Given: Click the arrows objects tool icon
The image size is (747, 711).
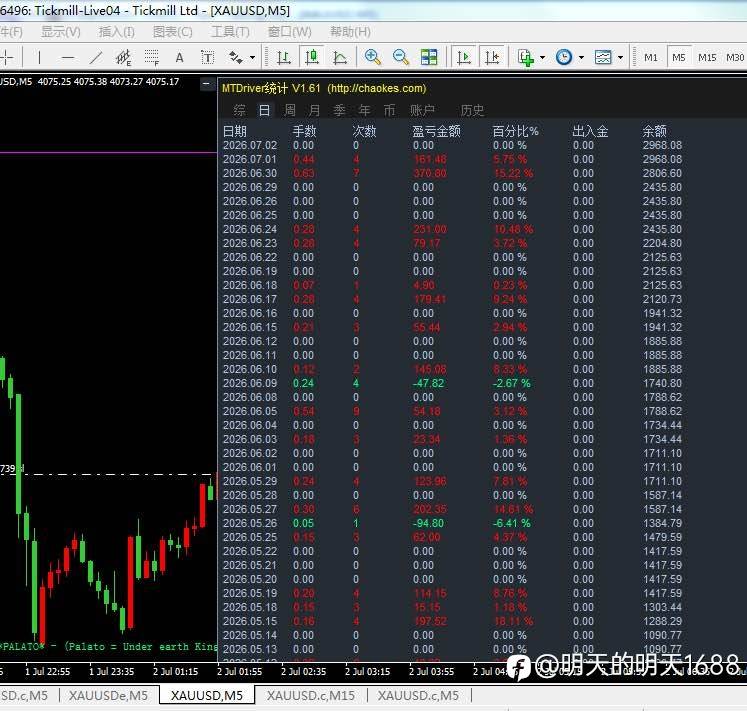Looking at the screenshot, I should point(236,58).
